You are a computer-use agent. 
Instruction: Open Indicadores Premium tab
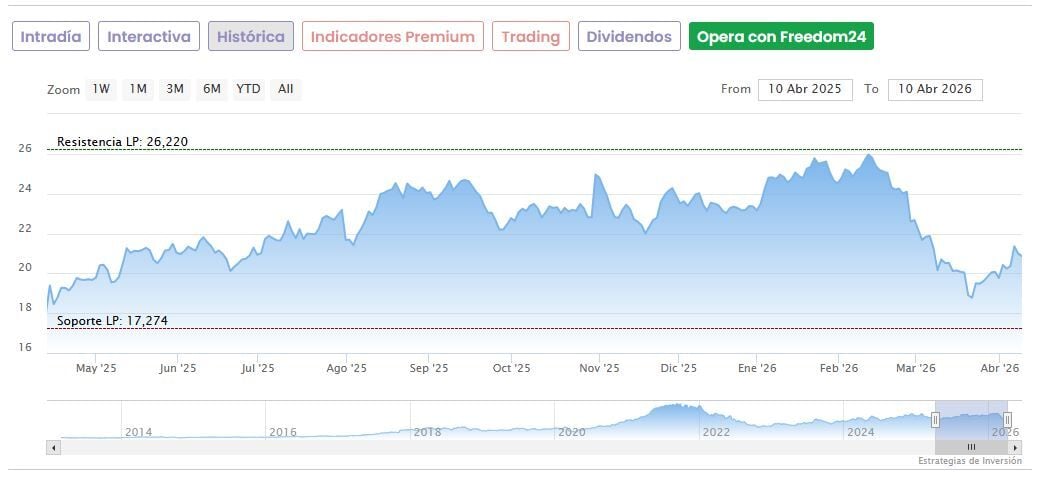(393, 37)
